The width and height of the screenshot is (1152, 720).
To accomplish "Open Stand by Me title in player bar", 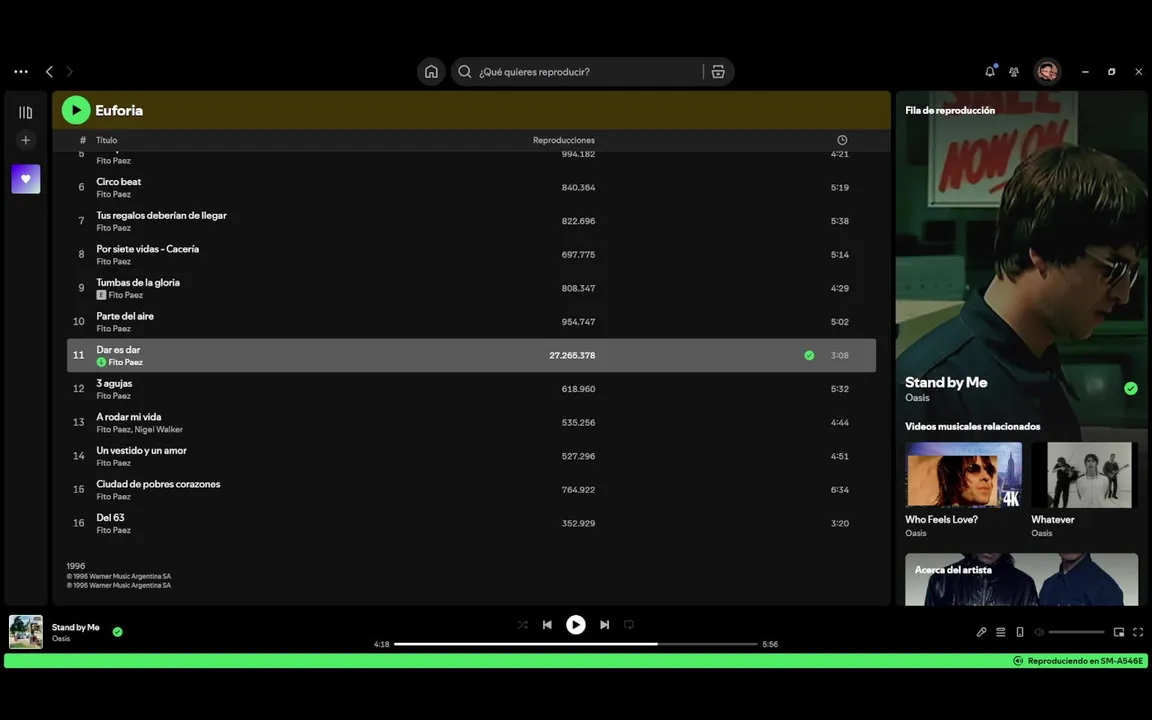I will tap(76, 627).
